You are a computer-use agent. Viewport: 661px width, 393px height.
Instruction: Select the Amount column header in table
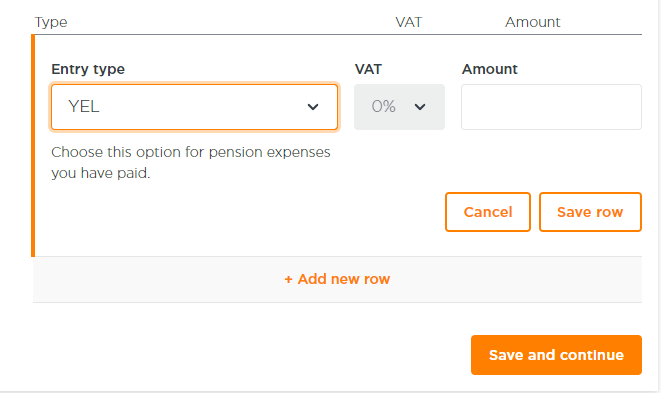click(533, 22)
